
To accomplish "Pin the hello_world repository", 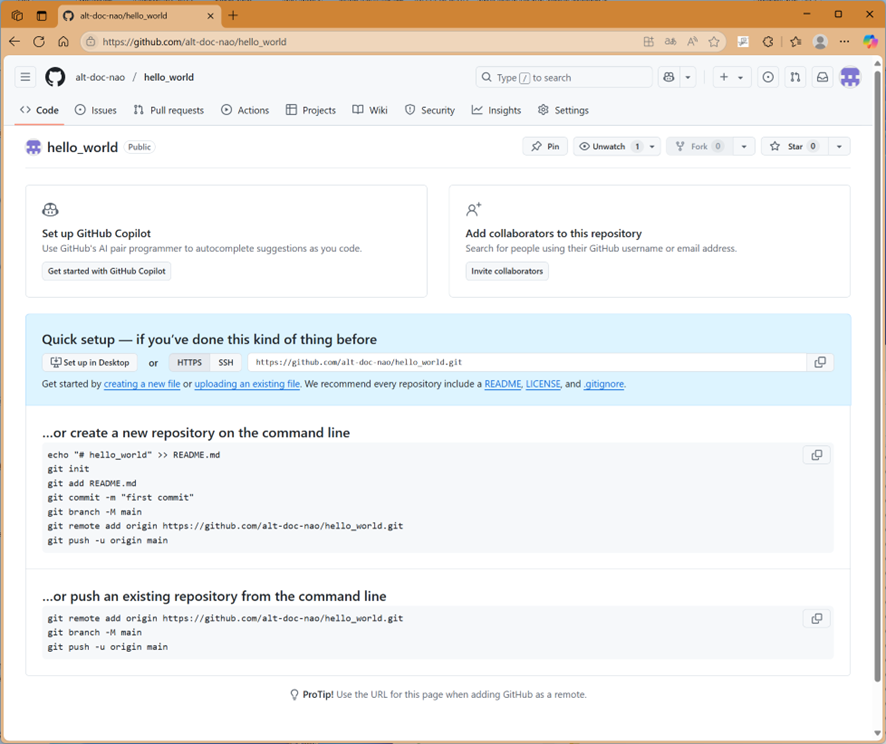I will pyautogui.click(x=545, y=146).
